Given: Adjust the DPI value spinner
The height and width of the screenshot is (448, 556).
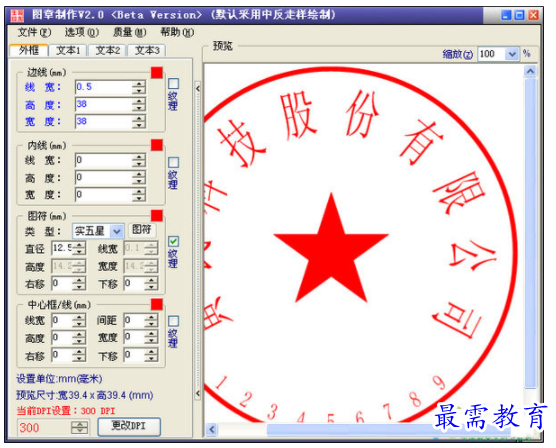Looking at the screenshot, I should (x=80, y=427).
